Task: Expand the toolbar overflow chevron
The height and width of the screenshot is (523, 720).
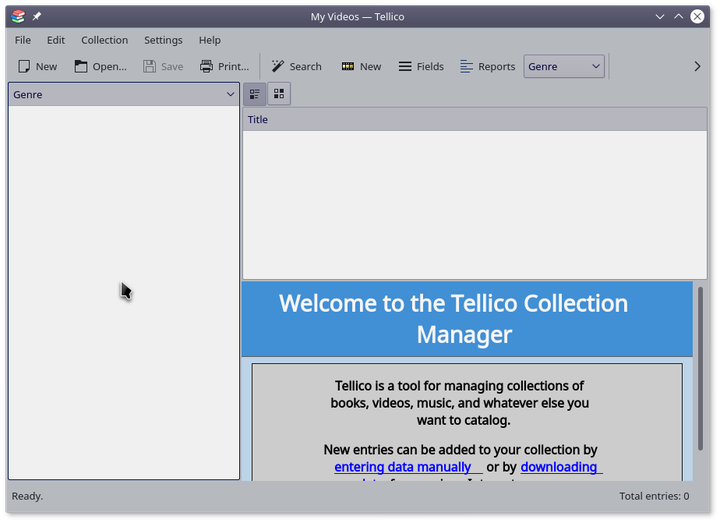Action: 697,67
